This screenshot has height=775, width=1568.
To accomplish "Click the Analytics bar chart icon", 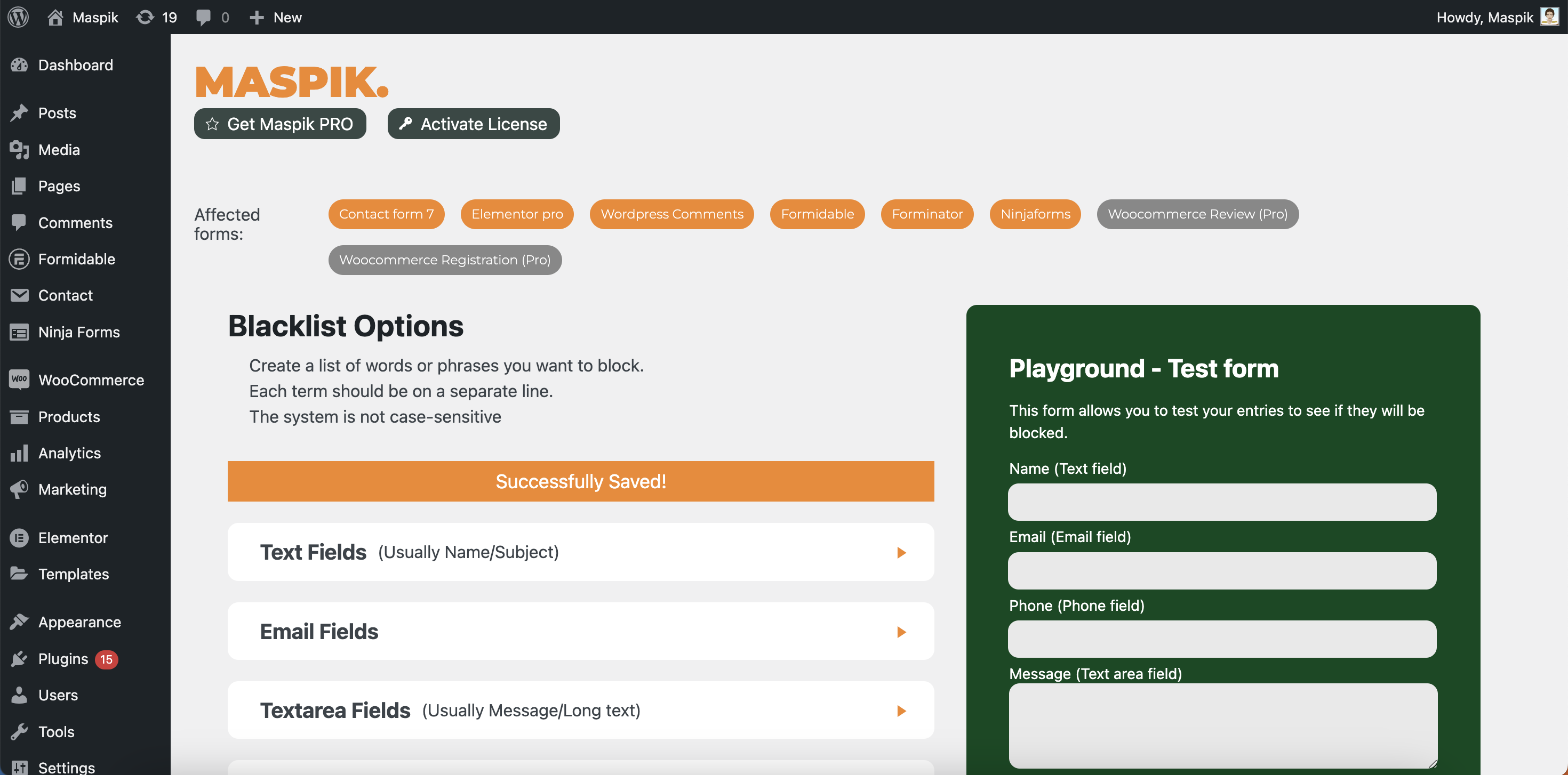I will [20, 453].
